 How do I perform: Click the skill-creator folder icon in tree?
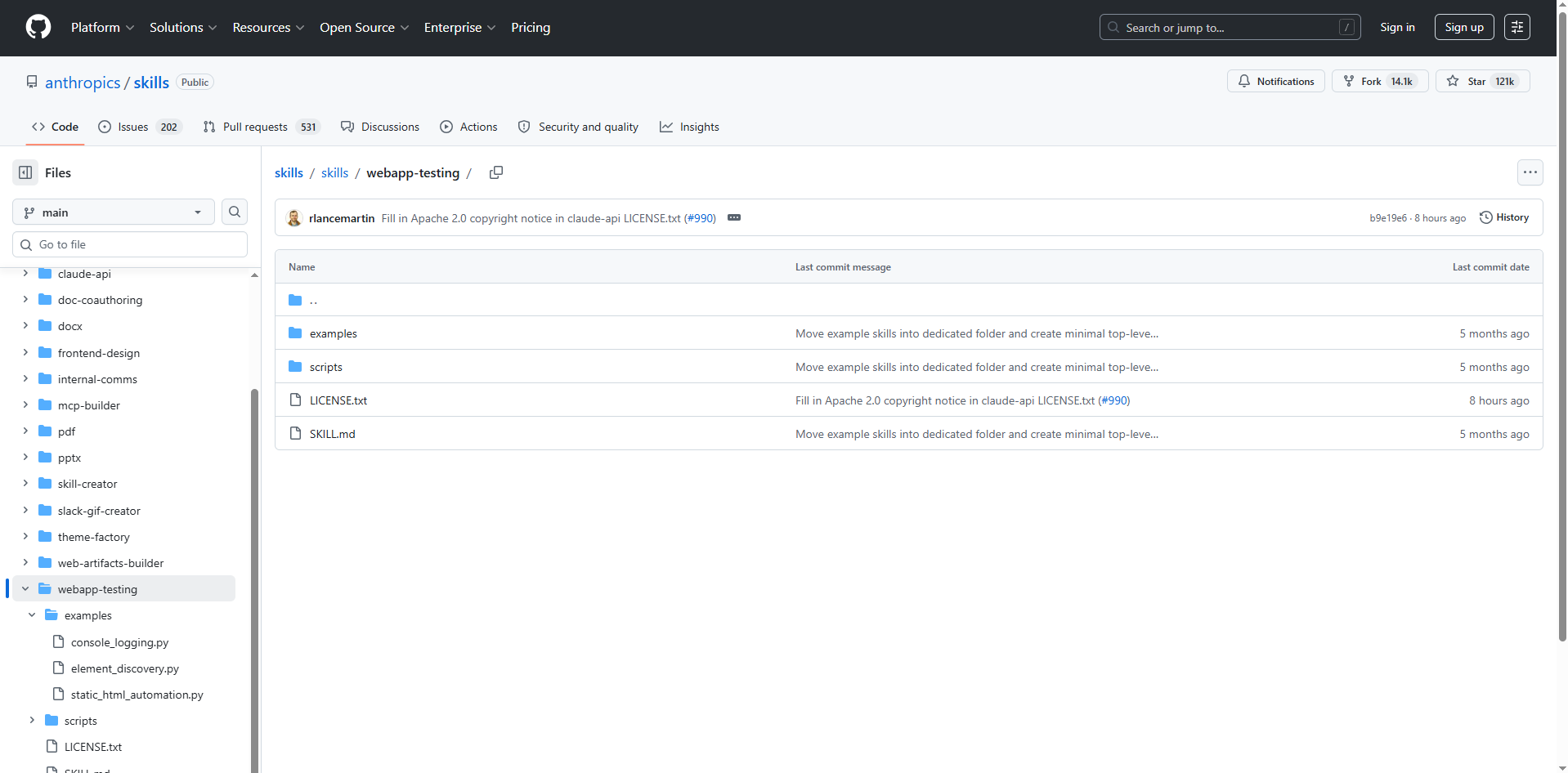coord(45,483)
